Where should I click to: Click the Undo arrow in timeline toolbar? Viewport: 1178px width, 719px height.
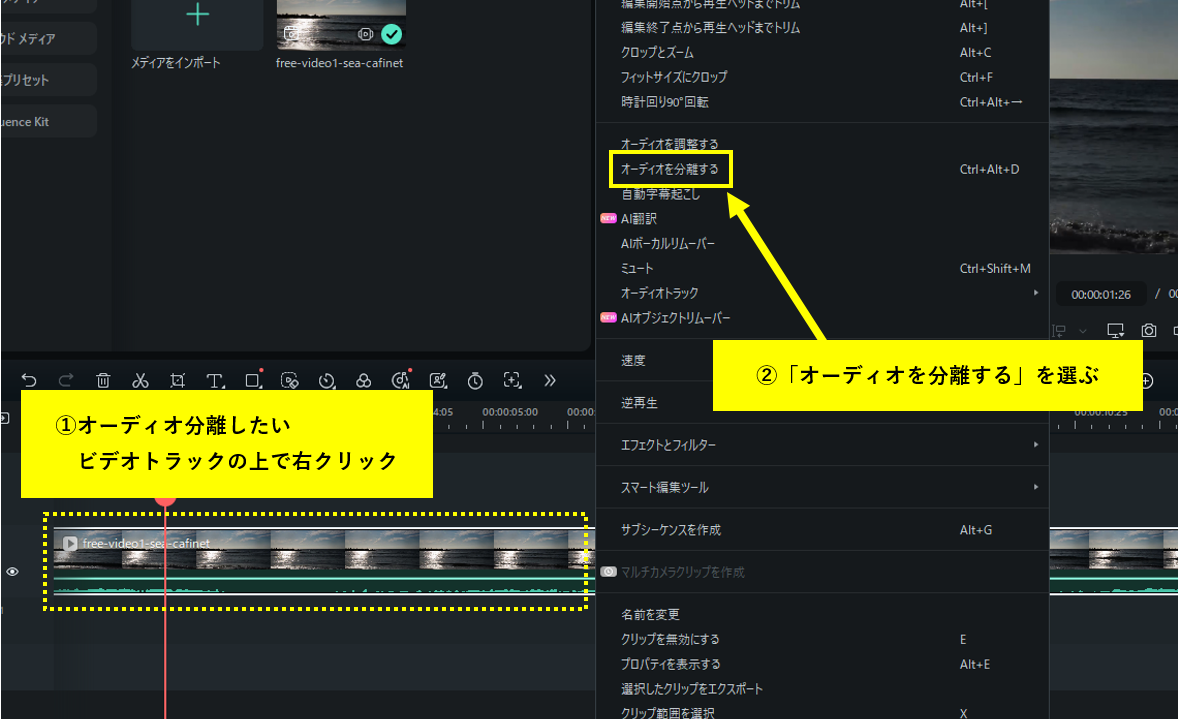[x=29, y=380]
